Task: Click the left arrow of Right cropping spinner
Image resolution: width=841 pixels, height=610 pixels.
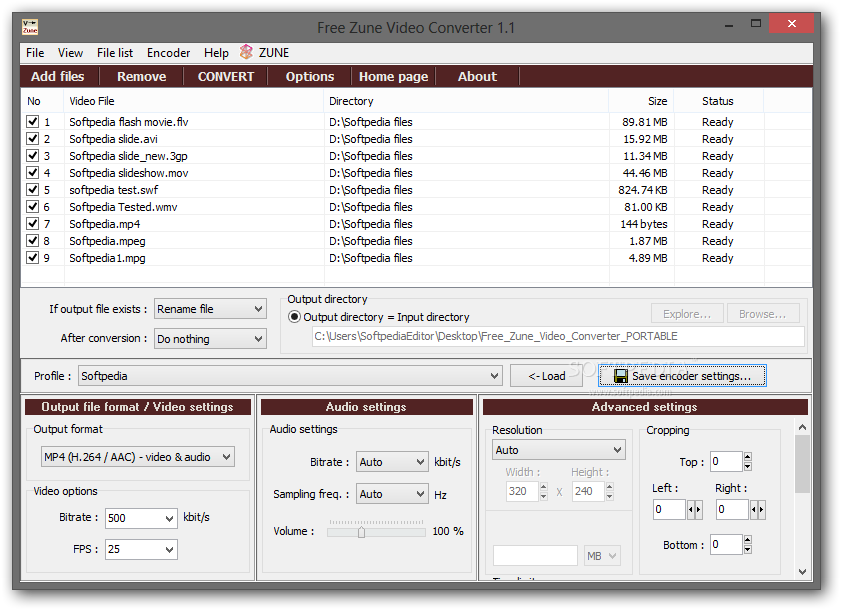Action: (754, 509)
